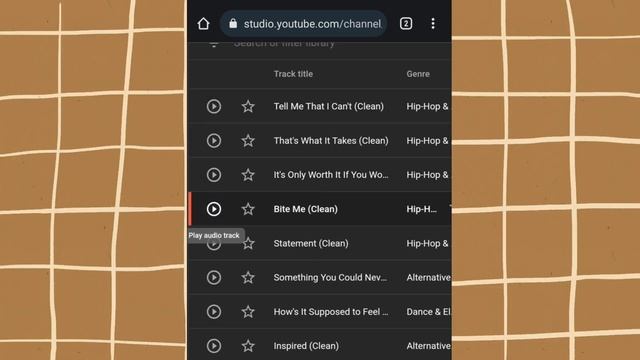Screen dimensions: 640x360
Task: Select title That's What It Takes (Clean)
Action: (331, 141)
